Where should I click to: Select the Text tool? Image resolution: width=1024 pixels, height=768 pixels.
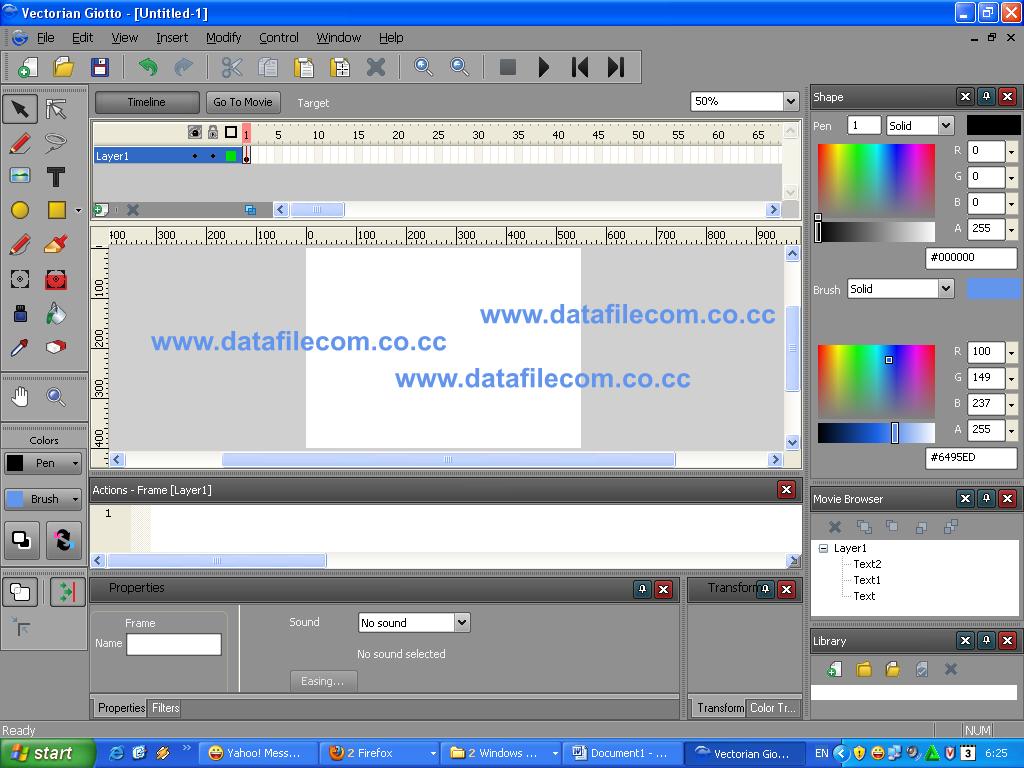(55, 177)
